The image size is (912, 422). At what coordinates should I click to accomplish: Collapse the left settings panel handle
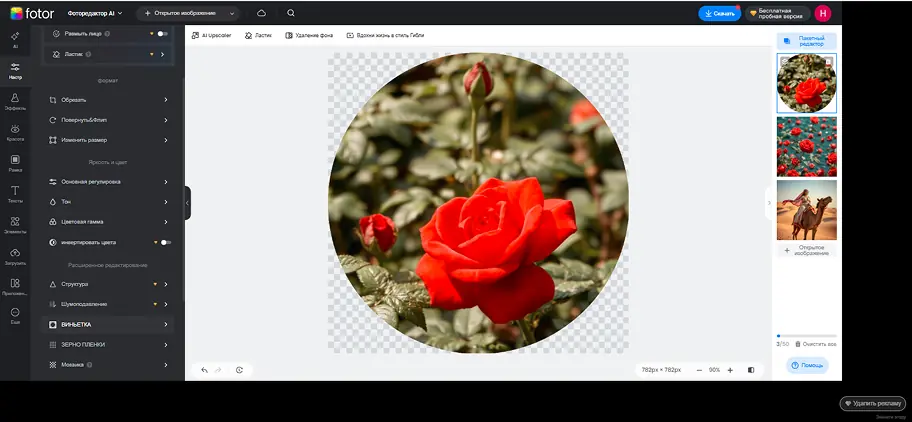click(187, 203)
